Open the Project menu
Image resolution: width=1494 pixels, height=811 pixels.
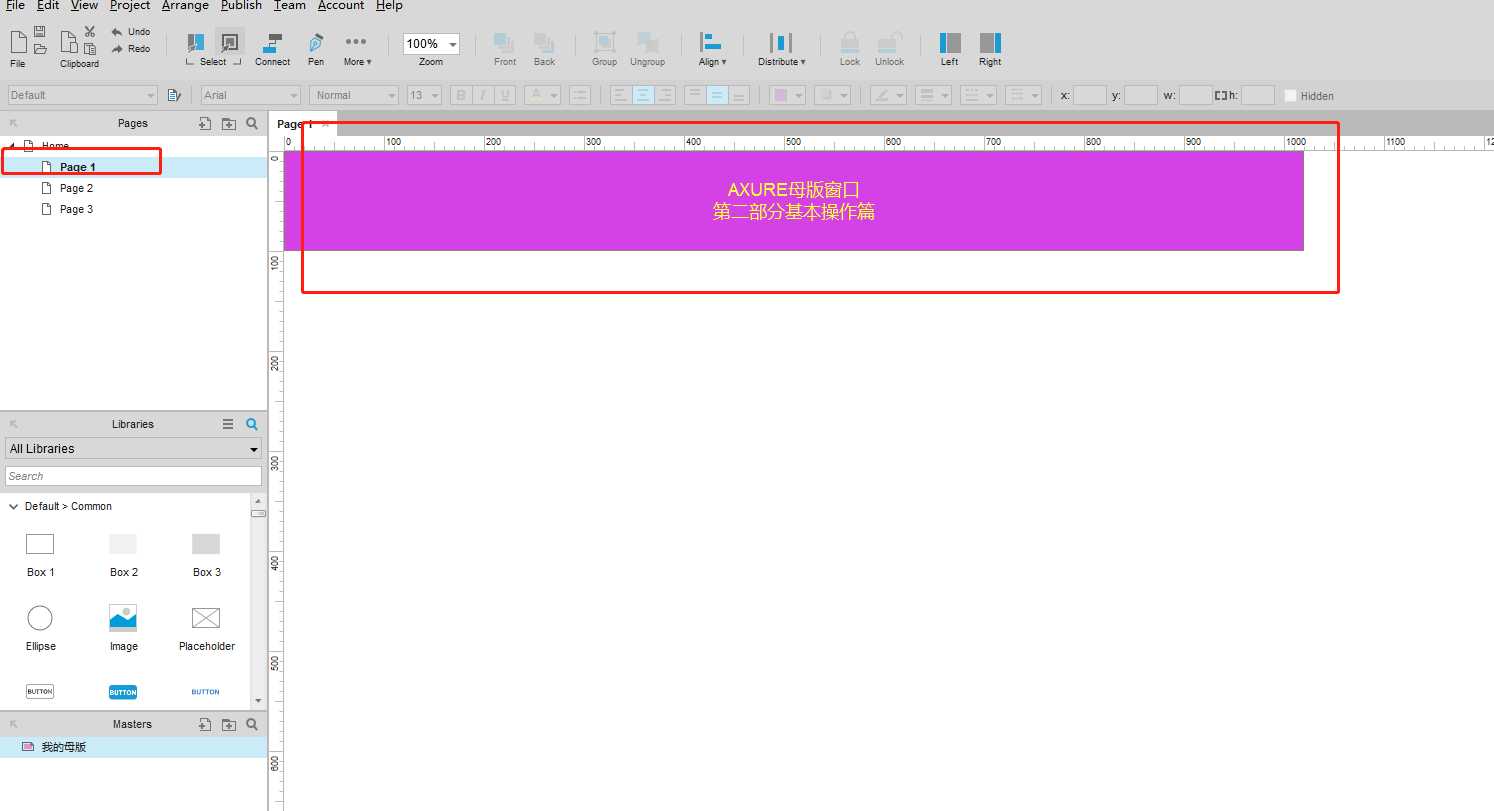click(x=130, y=6)
